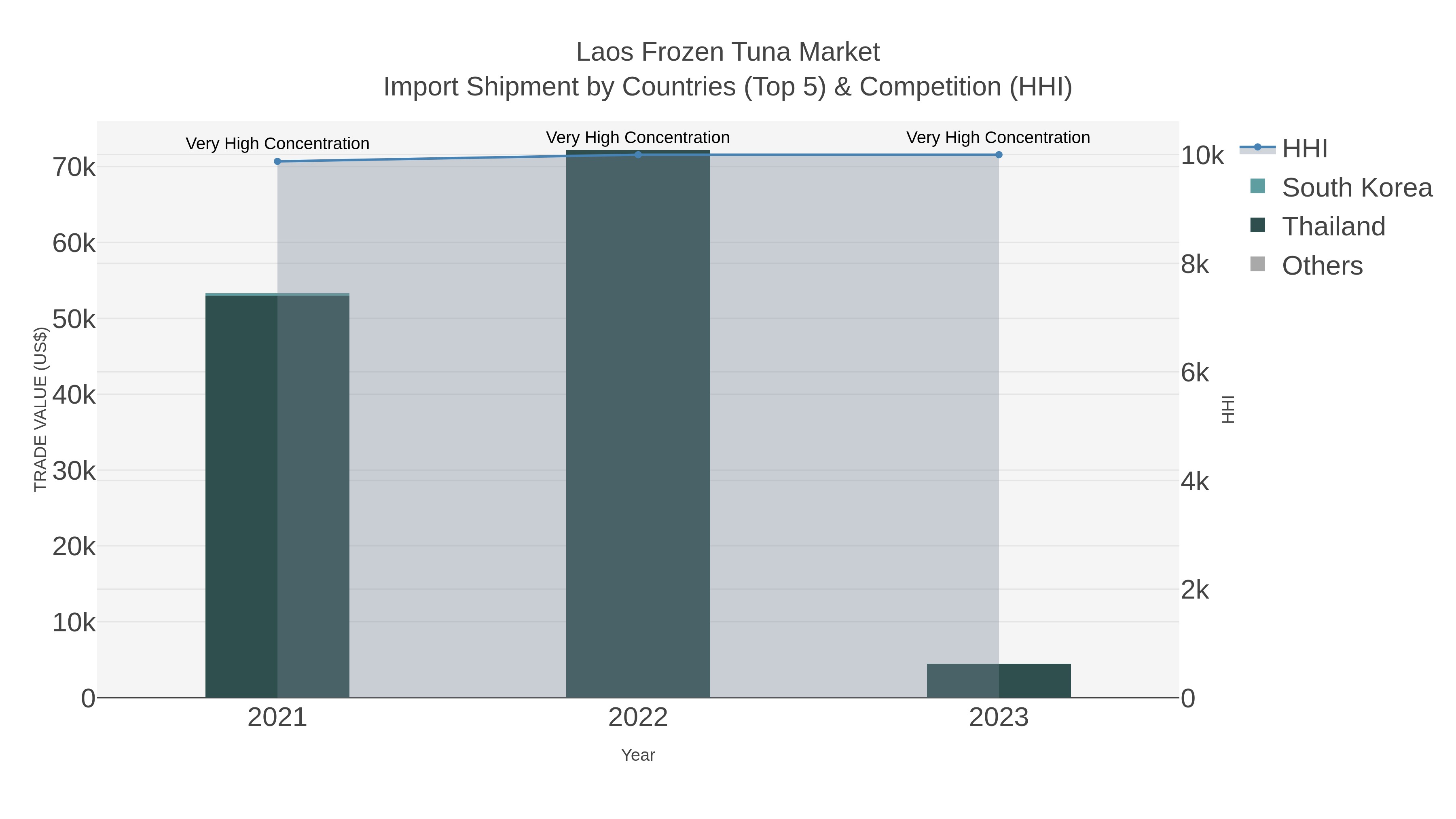Click the 70k left axis tick
Viewport: 1456px width, 819px height.
[74, 167]
